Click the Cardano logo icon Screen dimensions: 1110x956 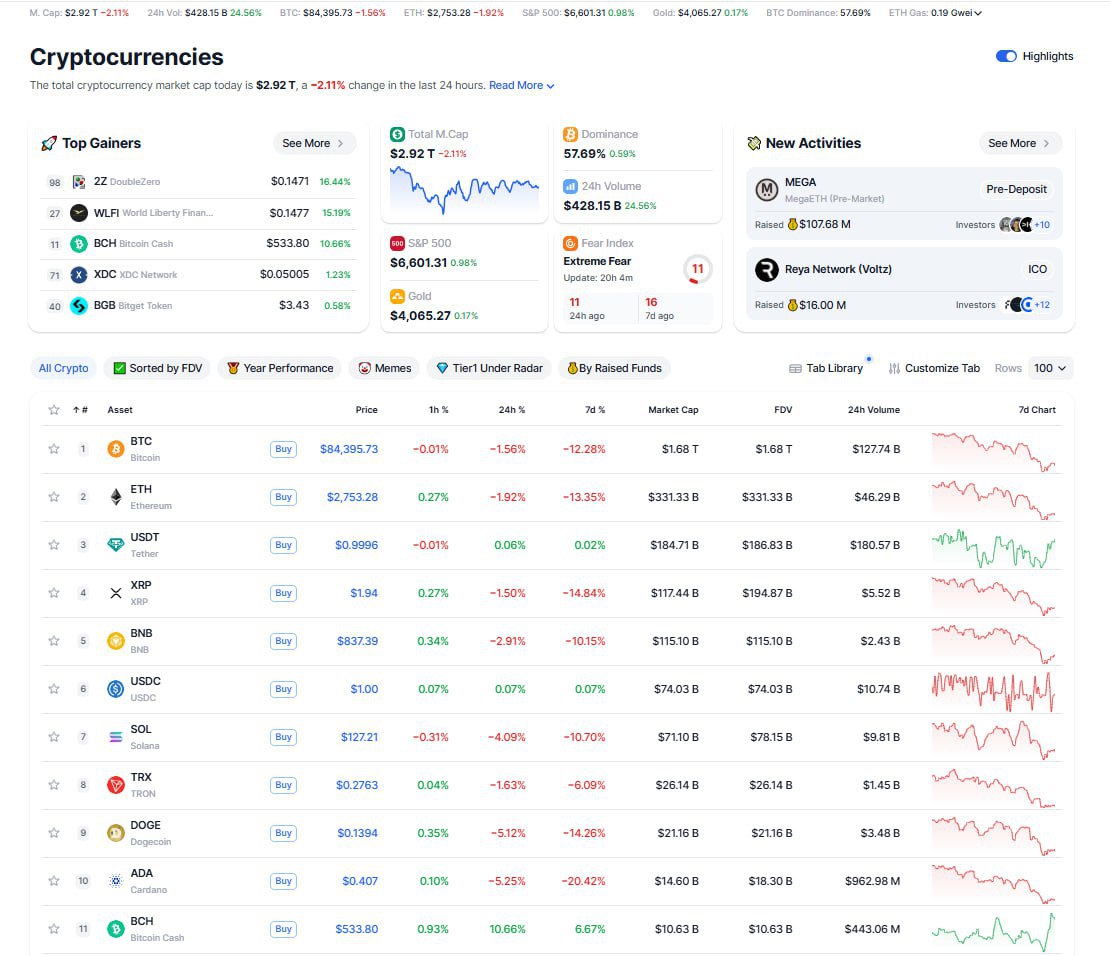coord(115,881)
